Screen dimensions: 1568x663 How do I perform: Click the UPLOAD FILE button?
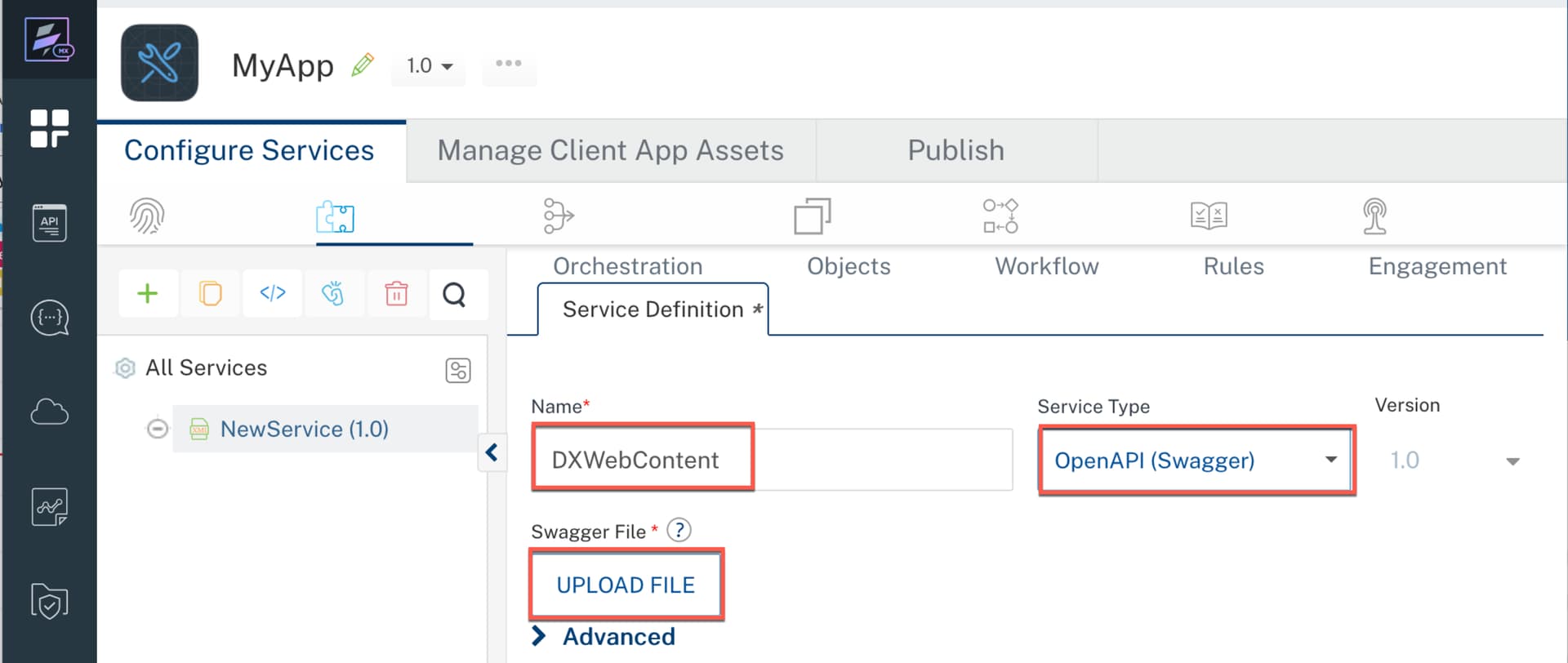tap(626, 585)
